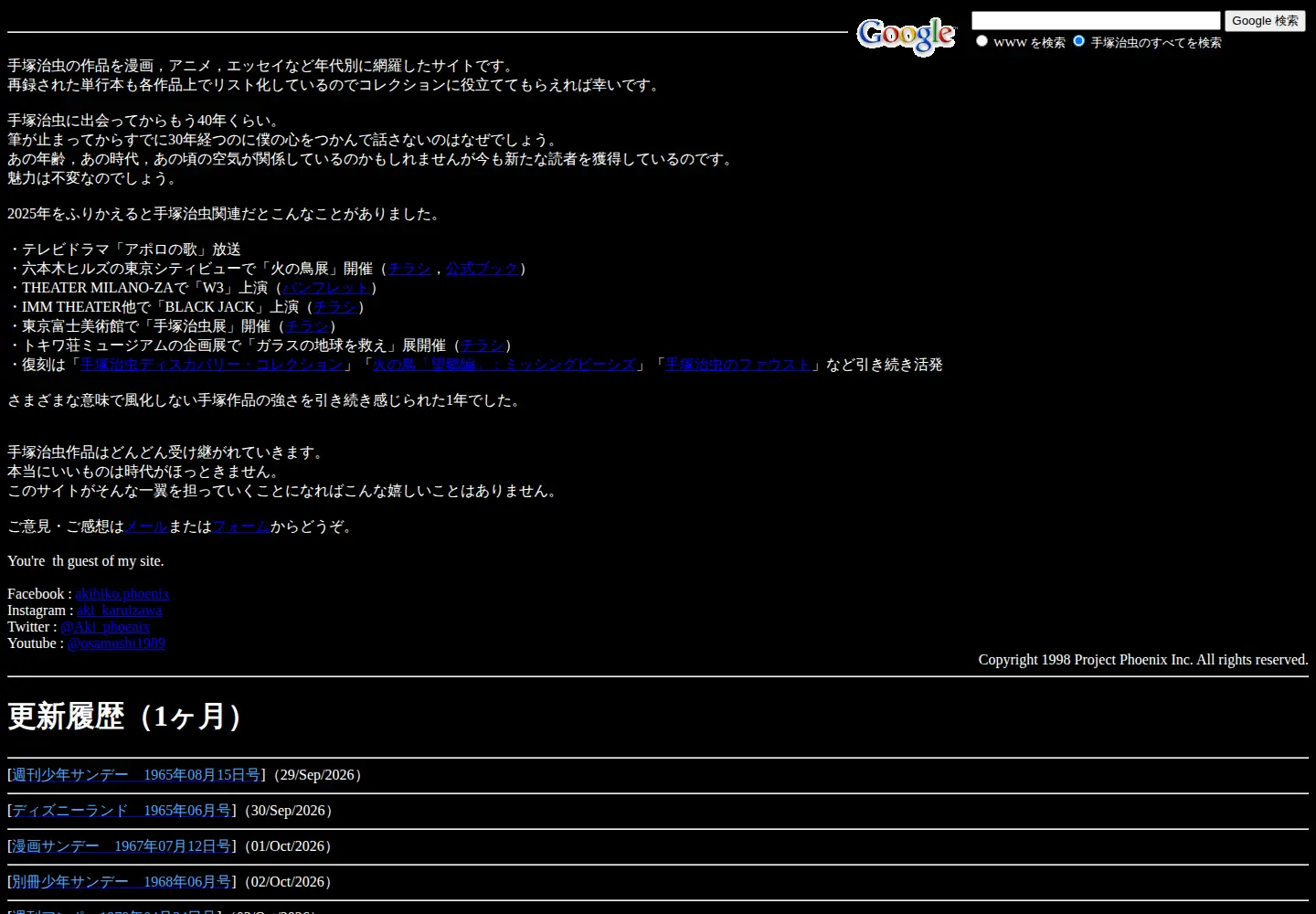The width and height of the screenshot is (1316, 914).
Task: Click the Google logo image
Action: coord(906,36)
